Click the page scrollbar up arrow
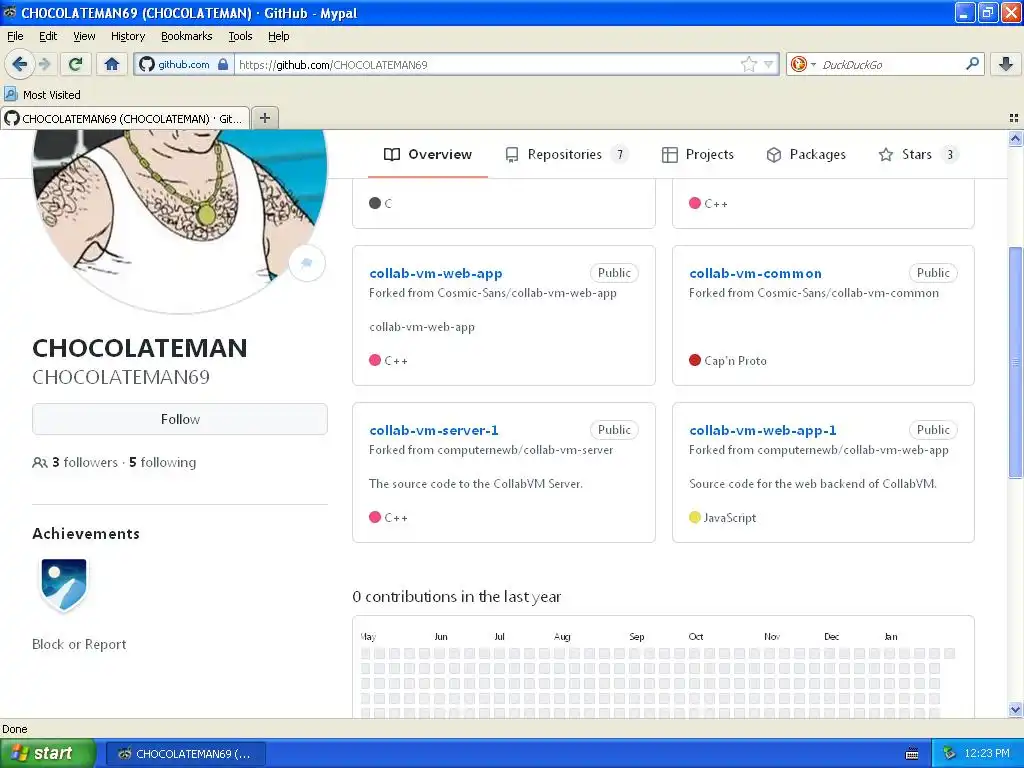This screenshot has width=1024, height=768. (x=1015, y=138)
